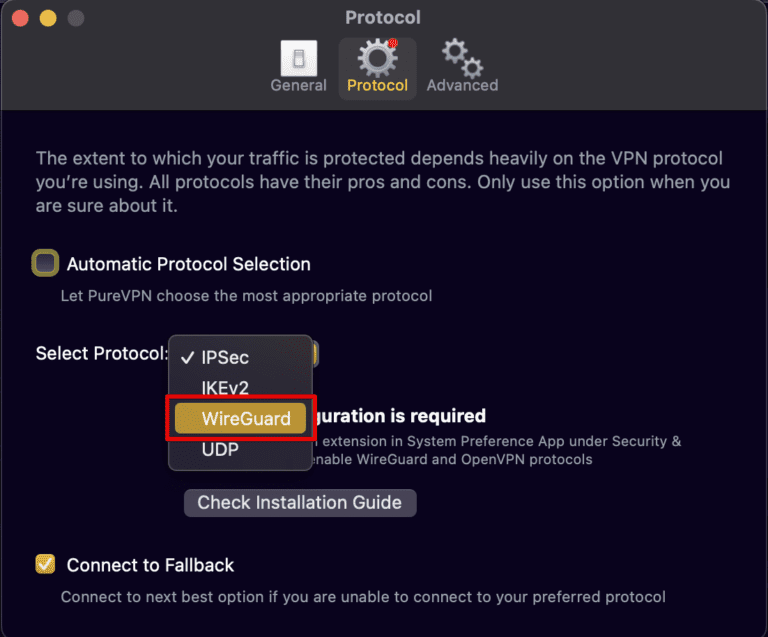Uncheck the Connect to Fallback checkbox

point(45,564)
